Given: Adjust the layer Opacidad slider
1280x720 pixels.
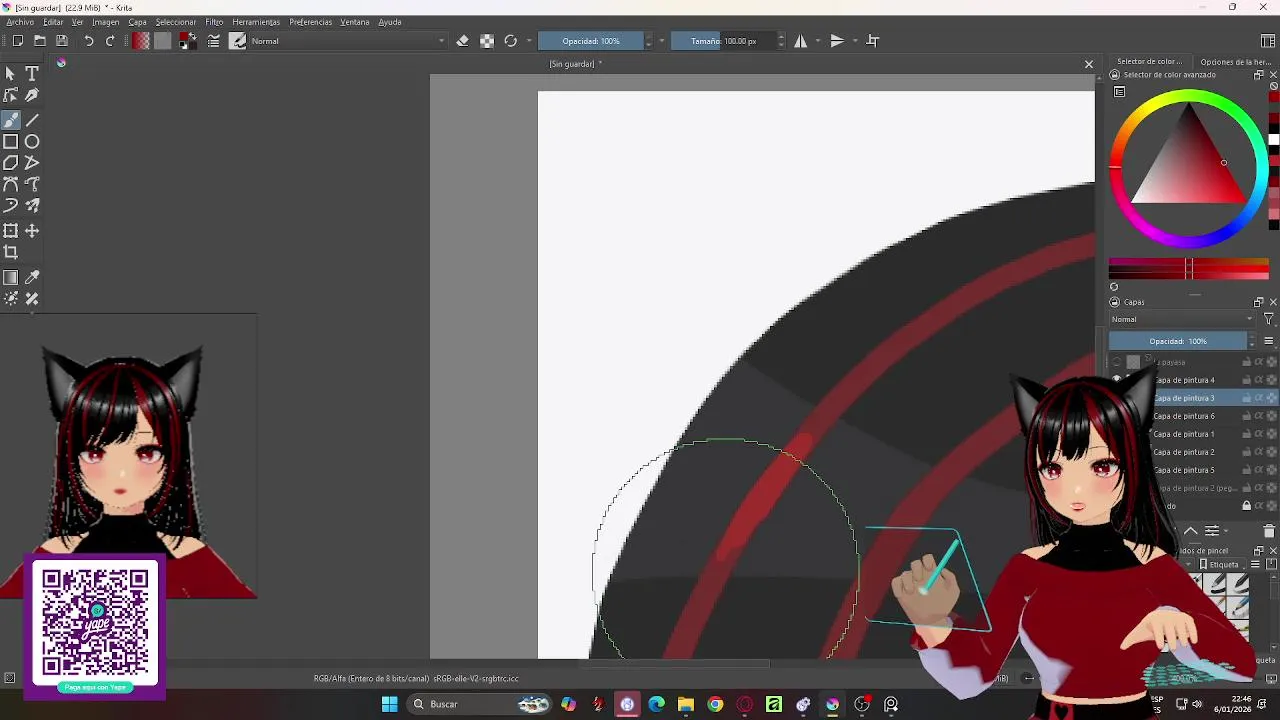Looking at the screenshot, I should click(1177, 341).
